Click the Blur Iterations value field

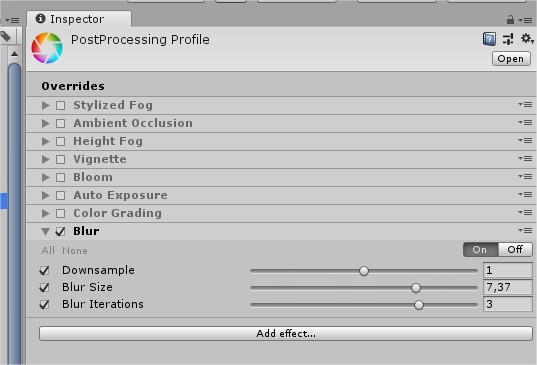pyautogui.click(x=508, y=304)
